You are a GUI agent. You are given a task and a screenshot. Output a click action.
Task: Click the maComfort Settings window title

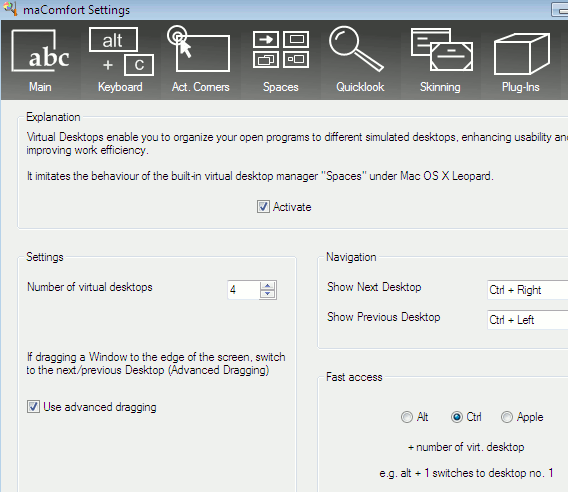[x=76, y=10]
